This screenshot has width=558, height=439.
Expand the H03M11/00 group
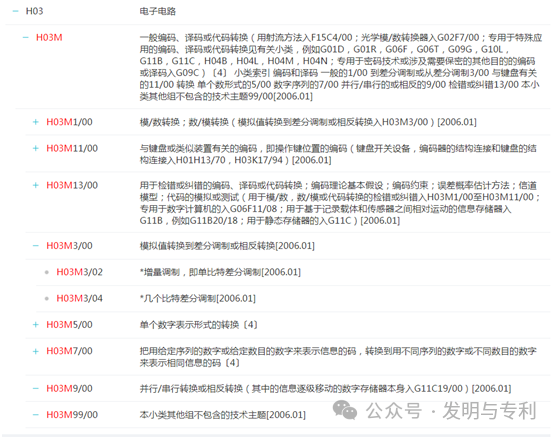point(36,148)
